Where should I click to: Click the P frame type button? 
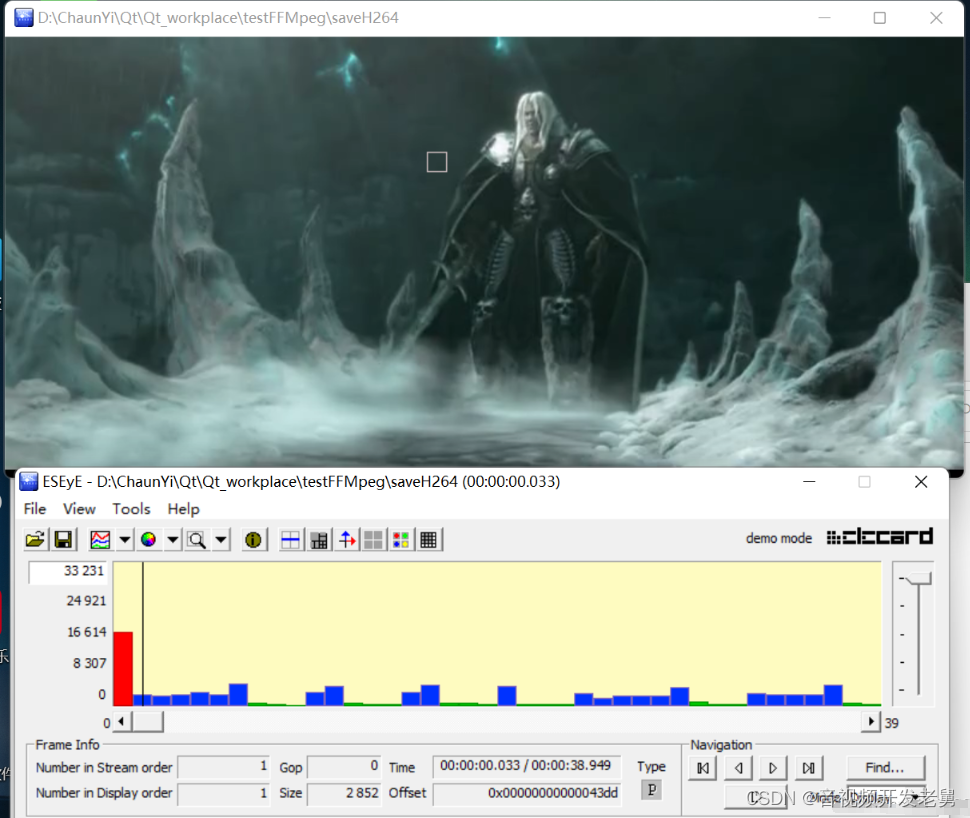tap(651, 789)
